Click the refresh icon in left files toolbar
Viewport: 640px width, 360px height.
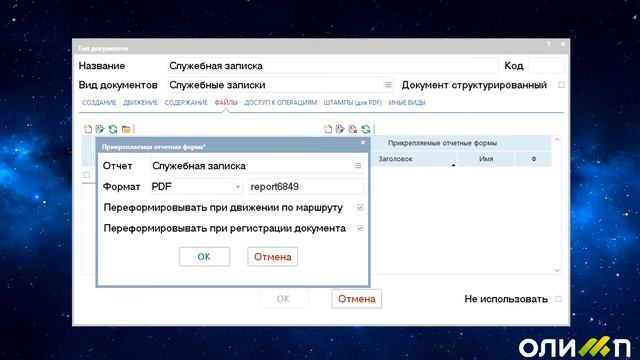point(113,129)
